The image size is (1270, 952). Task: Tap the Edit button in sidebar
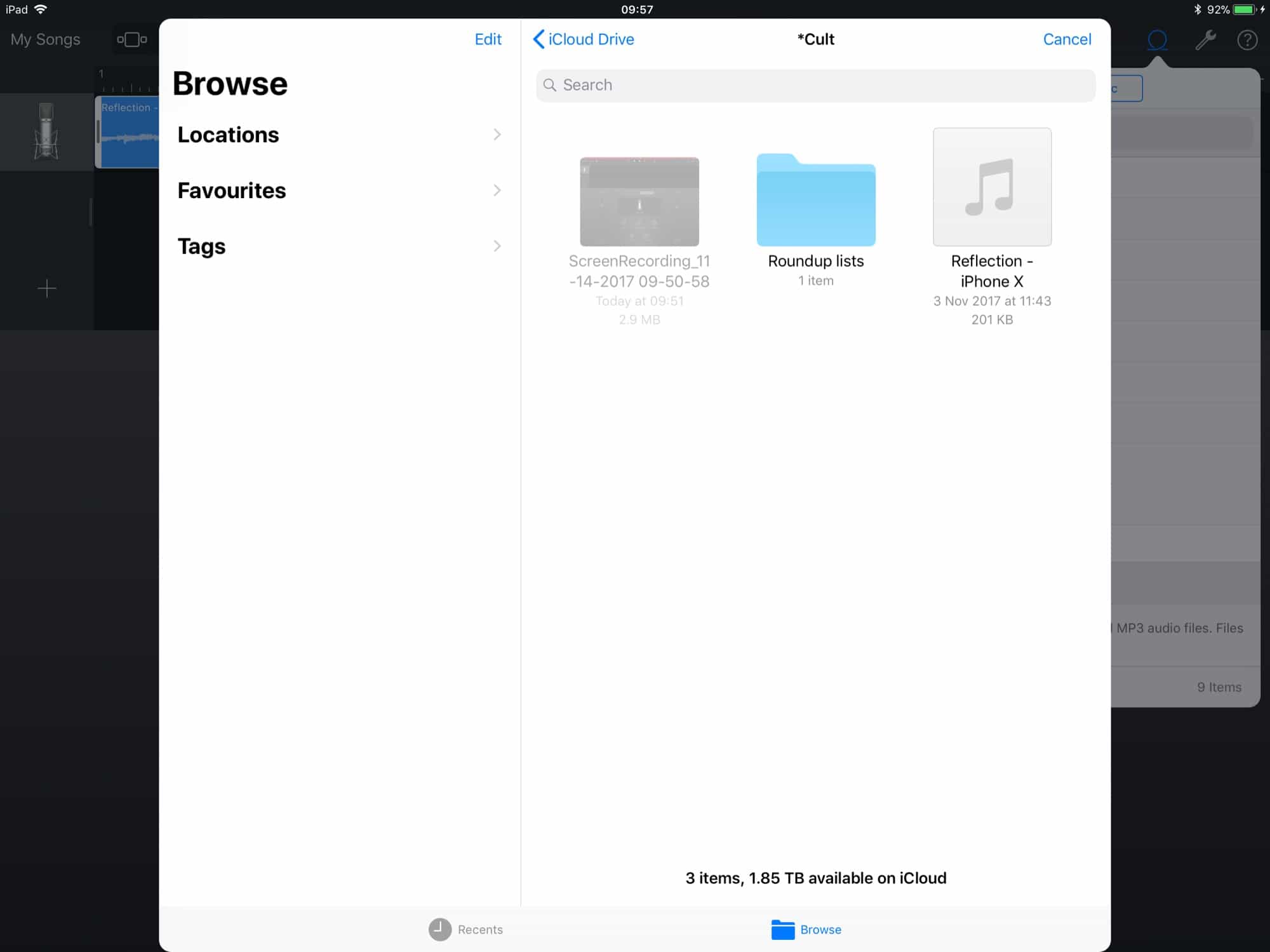pos(488,39)
